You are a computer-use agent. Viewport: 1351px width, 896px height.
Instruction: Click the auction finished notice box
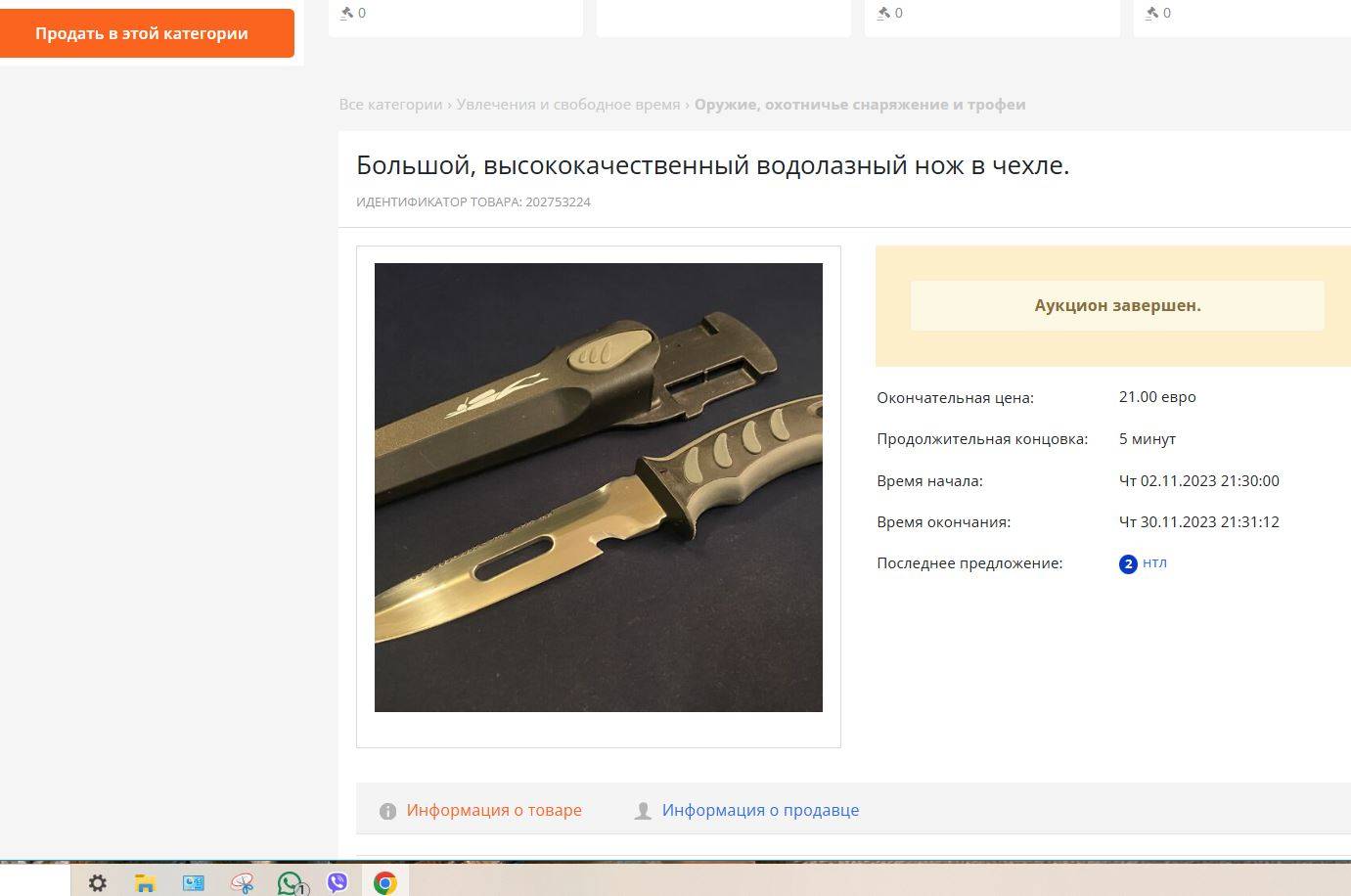click(1117, 305)
